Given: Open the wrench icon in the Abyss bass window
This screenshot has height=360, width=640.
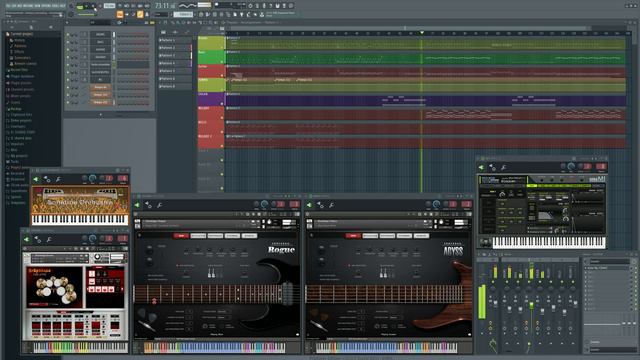Looking at the screenshot, I should click(331, 205).
